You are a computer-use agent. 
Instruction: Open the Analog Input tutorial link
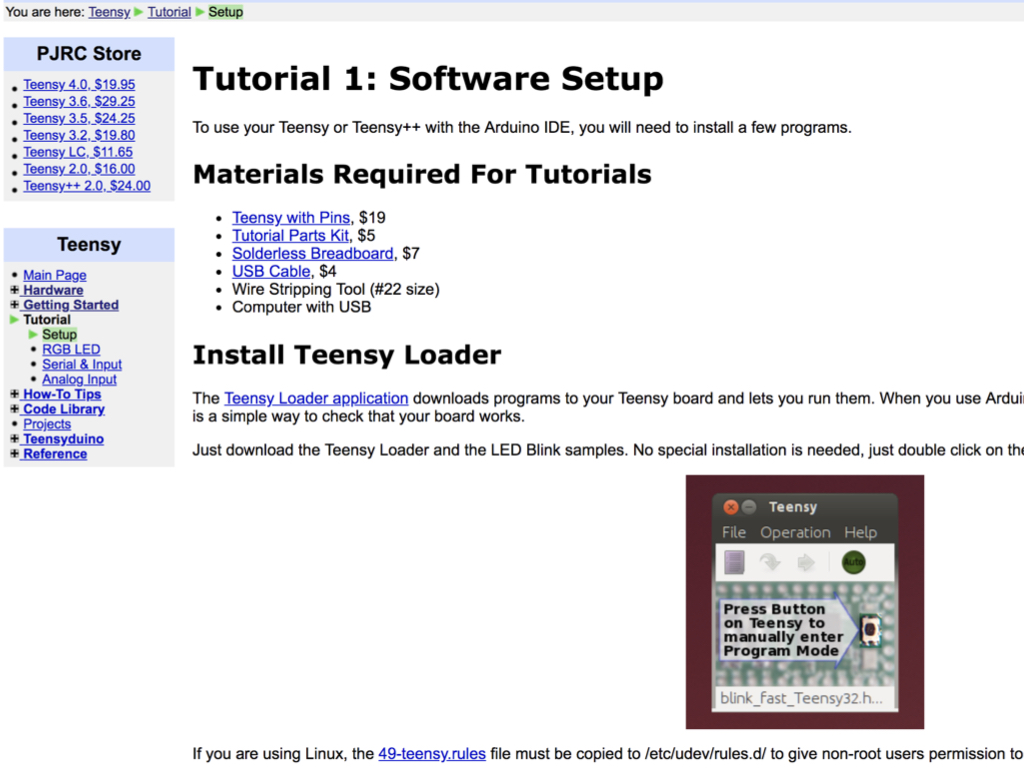pos(79,379)
